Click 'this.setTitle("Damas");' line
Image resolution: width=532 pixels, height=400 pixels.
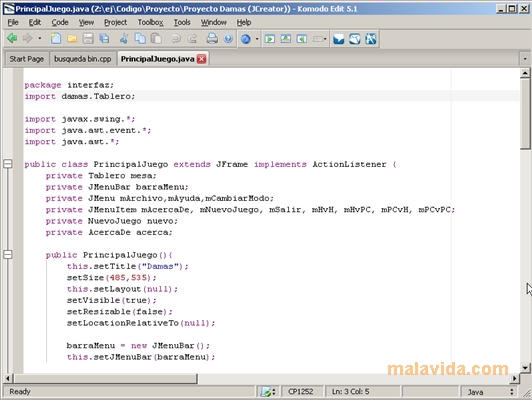128,266
